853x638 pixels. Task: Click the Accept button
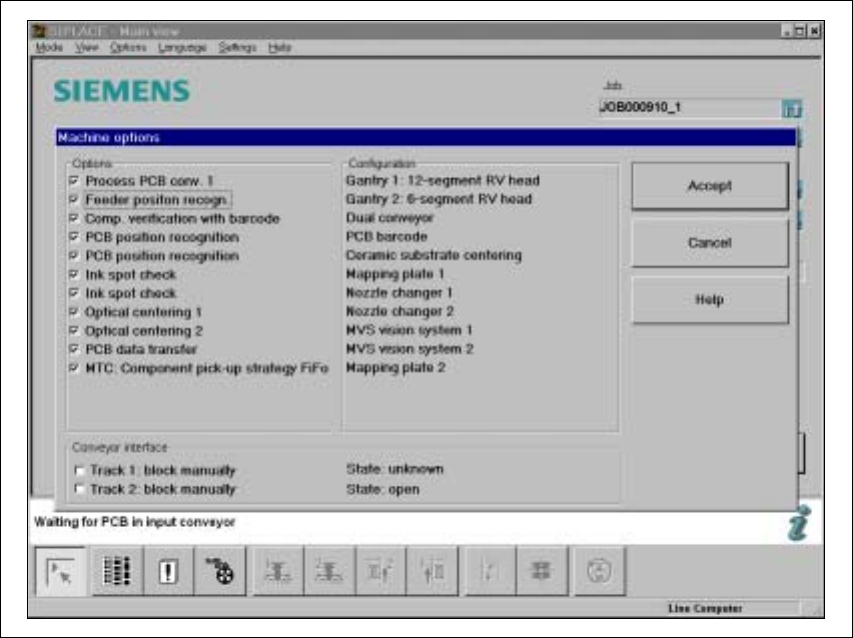coord(709,186)
